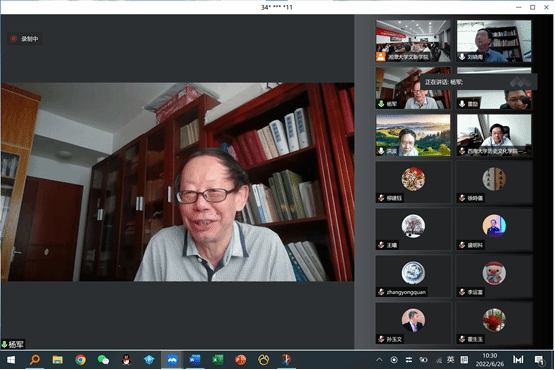
Task: Expand hidden system tray icons chevron
Action: [x=379, y=360]
